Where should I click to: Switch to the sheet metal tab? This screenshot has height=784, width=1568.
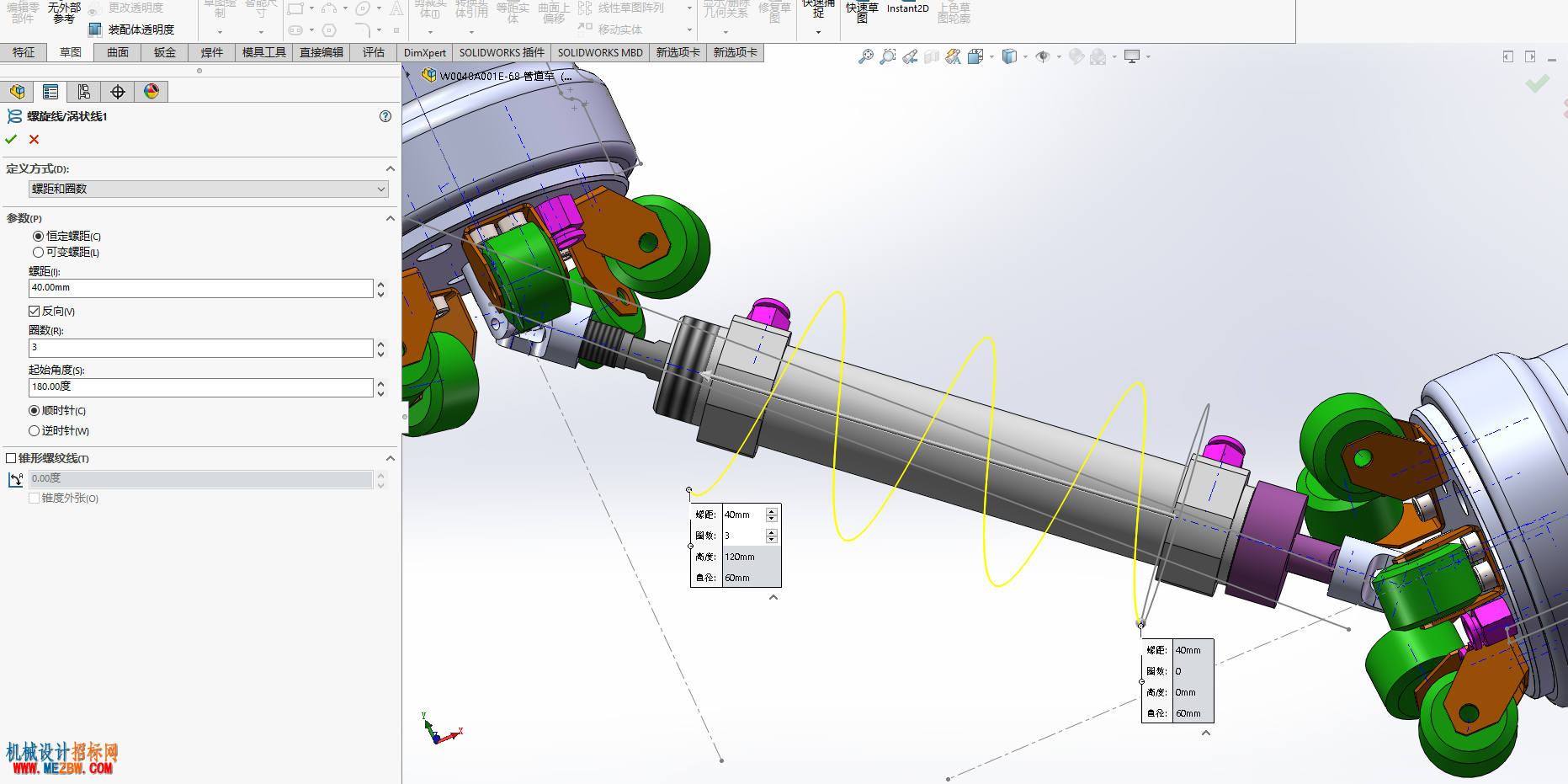point(165,52)
